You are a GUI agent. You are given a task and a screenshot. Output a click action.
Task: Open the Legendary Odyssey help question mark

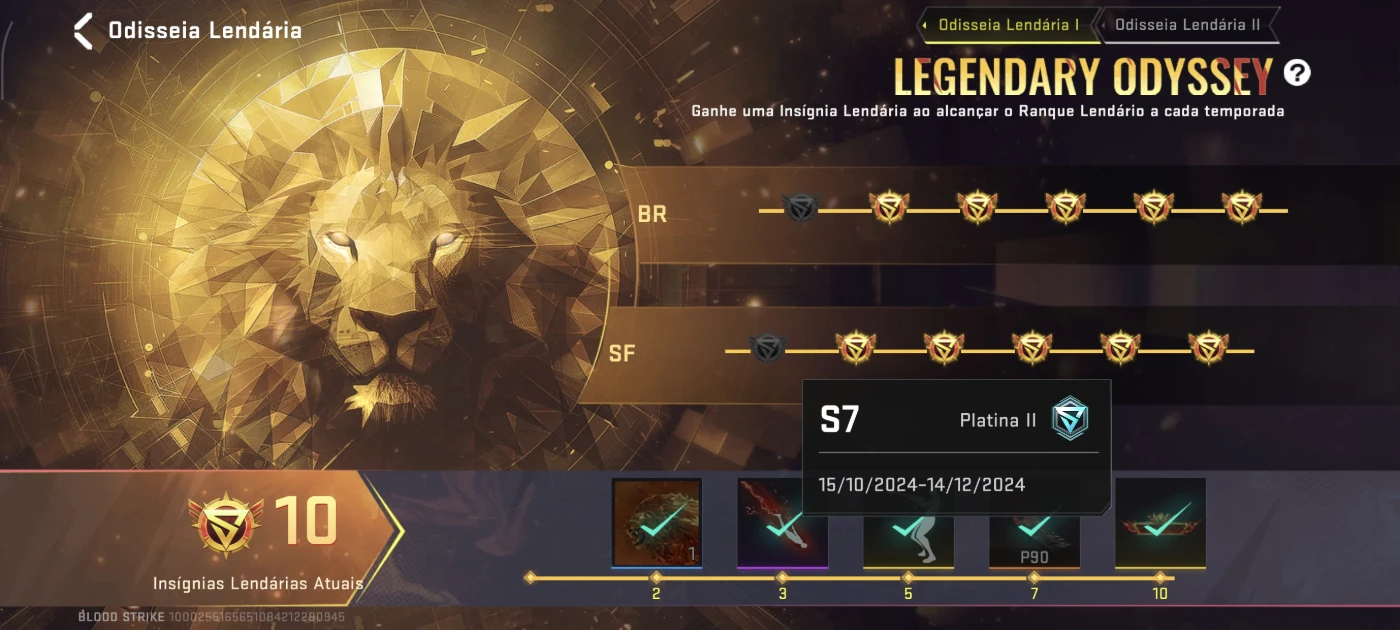[1297, 72]
